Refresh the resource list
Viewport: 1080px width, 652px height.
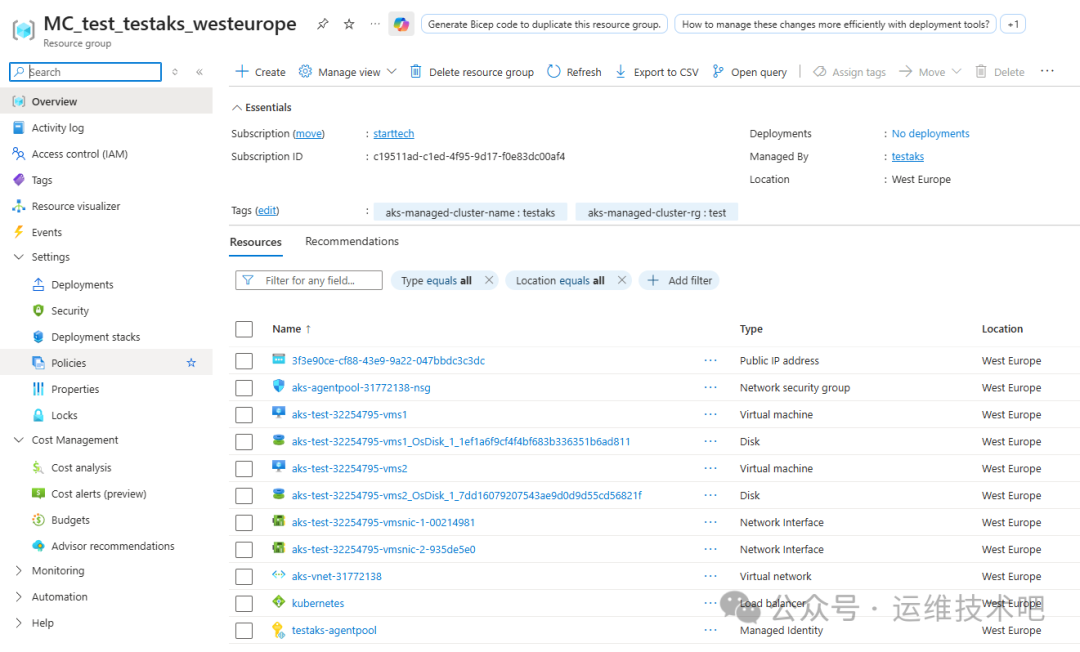coord(573,71)
